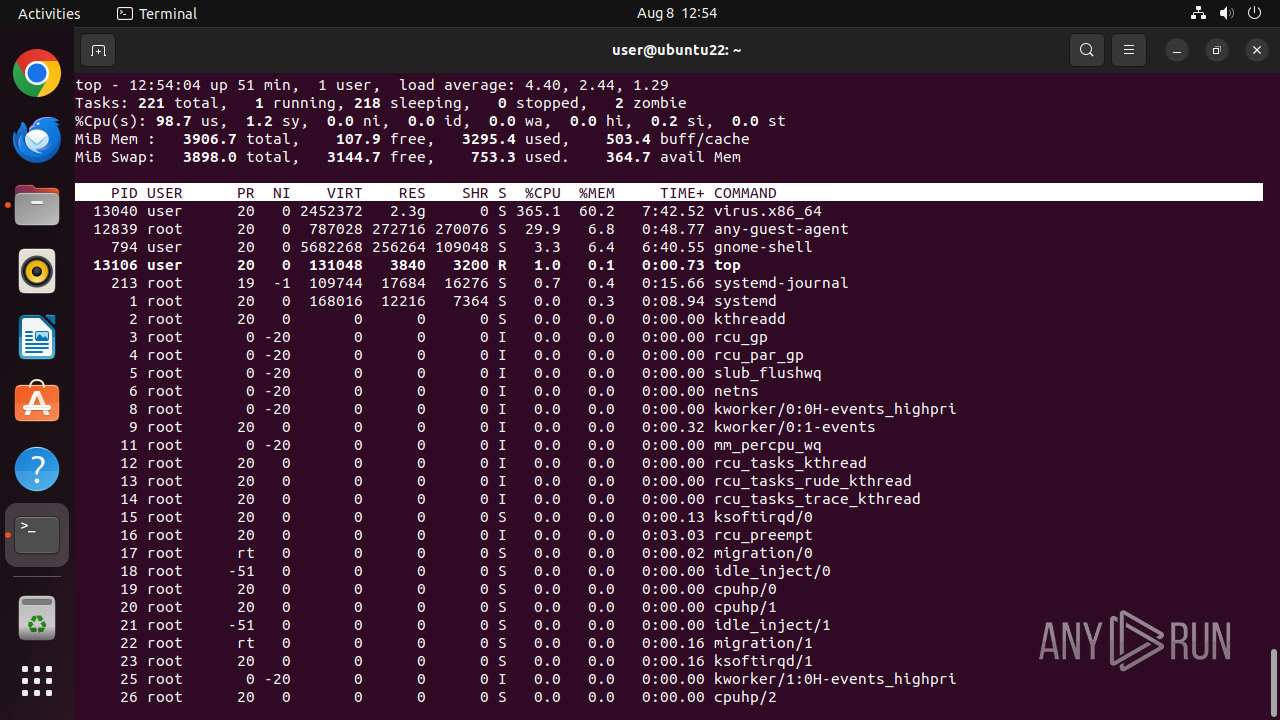Click the volume icon in top bar
1280x720 pixels.
coord(1226,13)
